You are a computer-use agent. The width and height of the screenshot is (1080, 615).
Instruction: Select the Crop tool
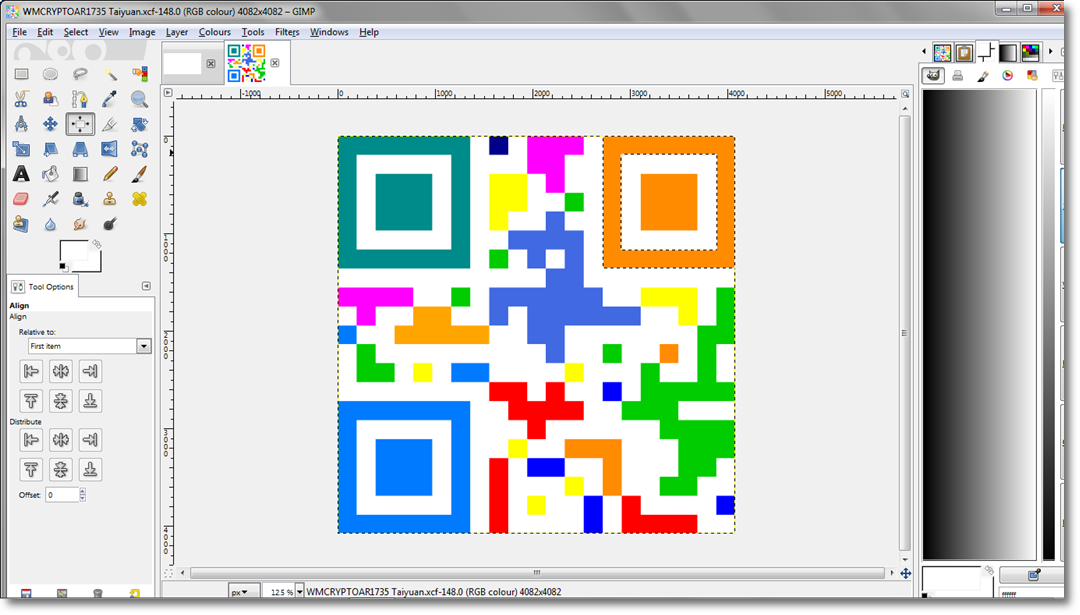(x=110, y=124)
